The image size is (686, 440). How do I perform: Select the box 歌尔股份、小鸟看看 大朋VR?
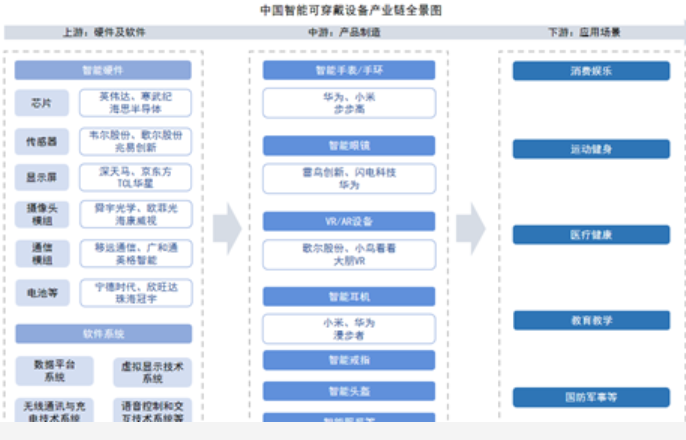[x=349, y=255]
